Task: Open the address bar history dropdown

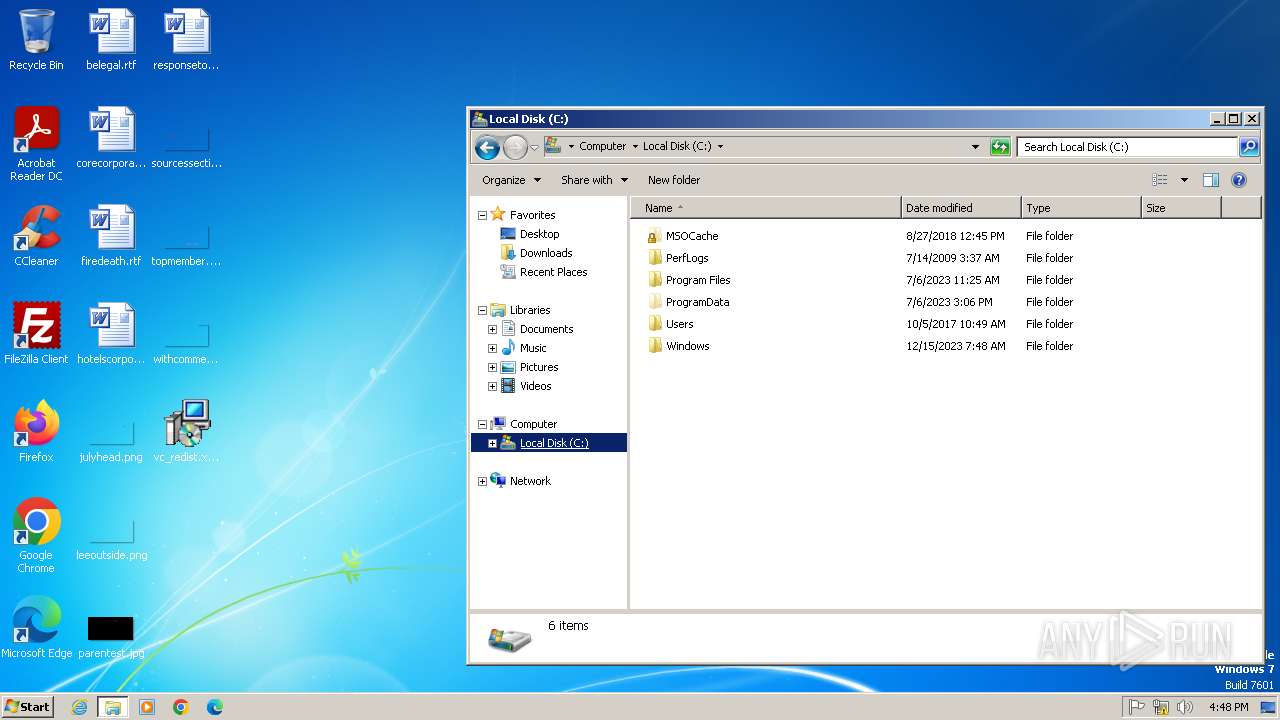Action: click(x=976, y=147)
